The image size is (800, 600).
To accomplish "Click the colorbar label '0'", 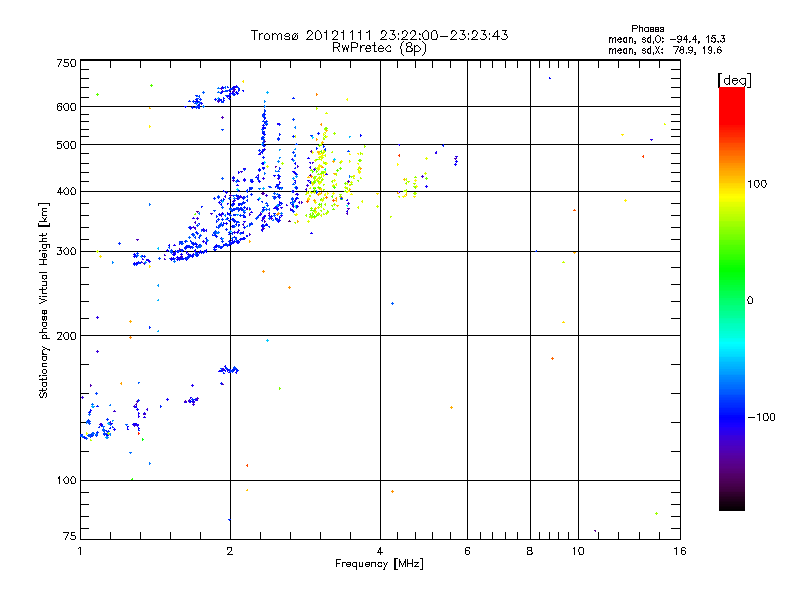I will pyautogui.click(x=750, y=300).
